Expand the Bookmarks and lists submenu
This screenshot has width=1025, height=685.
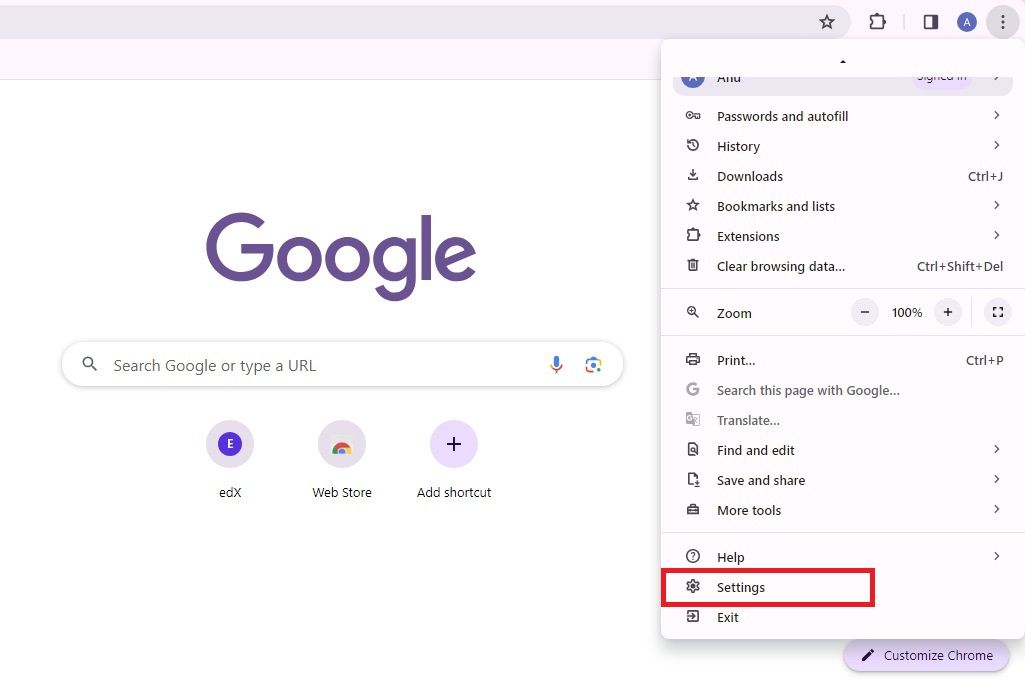pyautogui.click(x=776, y=206)
